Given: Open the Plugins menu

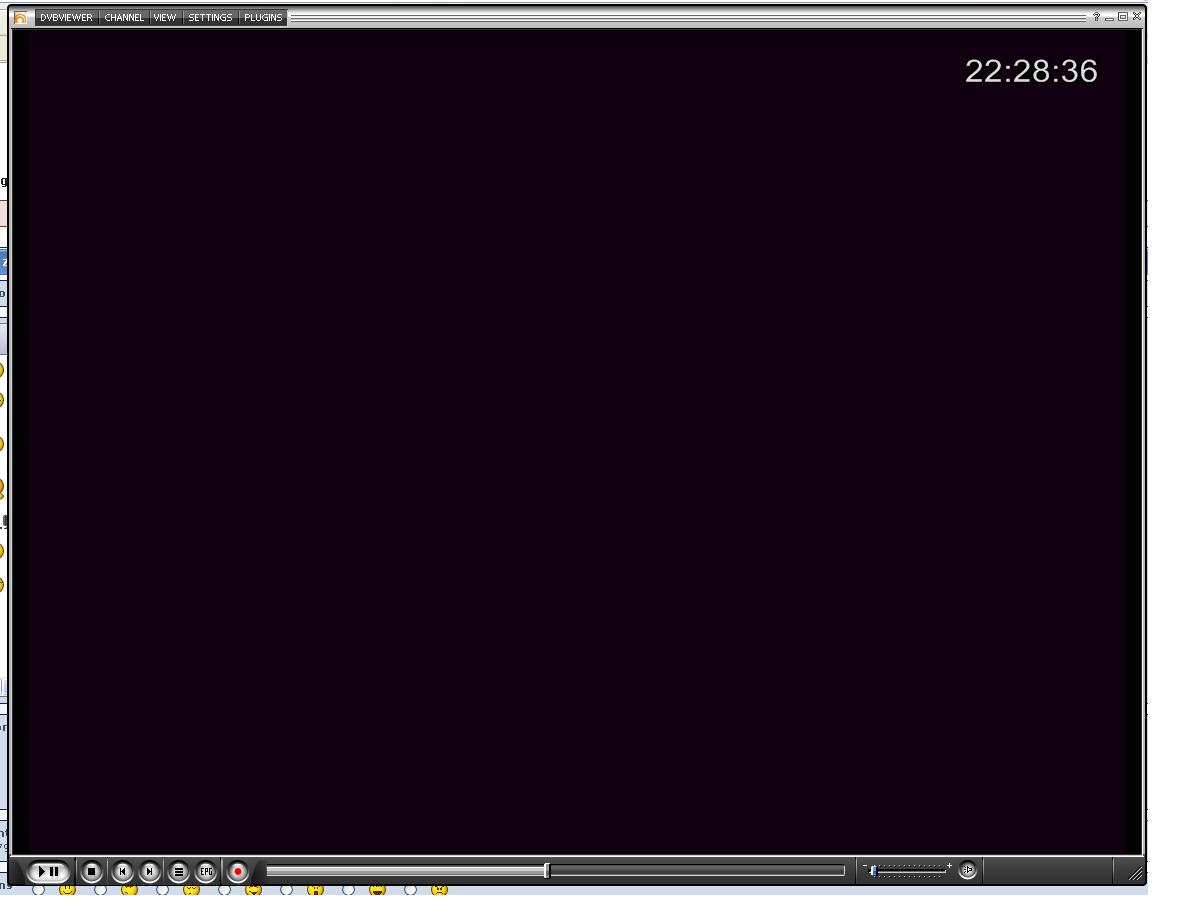Looking at the screenshot, I should 263,17.
